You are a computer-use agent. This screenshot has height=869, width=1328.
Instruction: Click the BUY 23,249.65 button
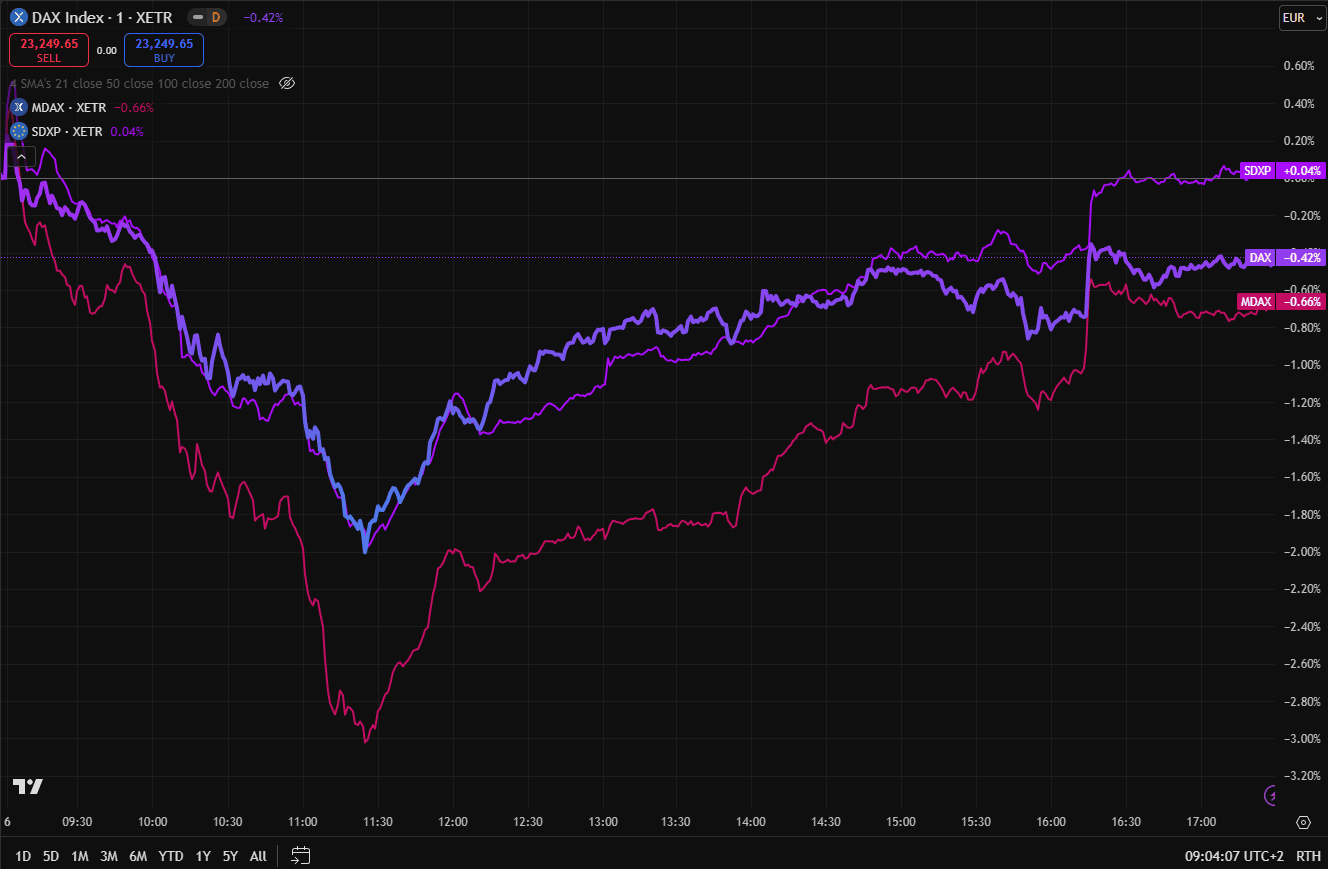tap(164, 50)
